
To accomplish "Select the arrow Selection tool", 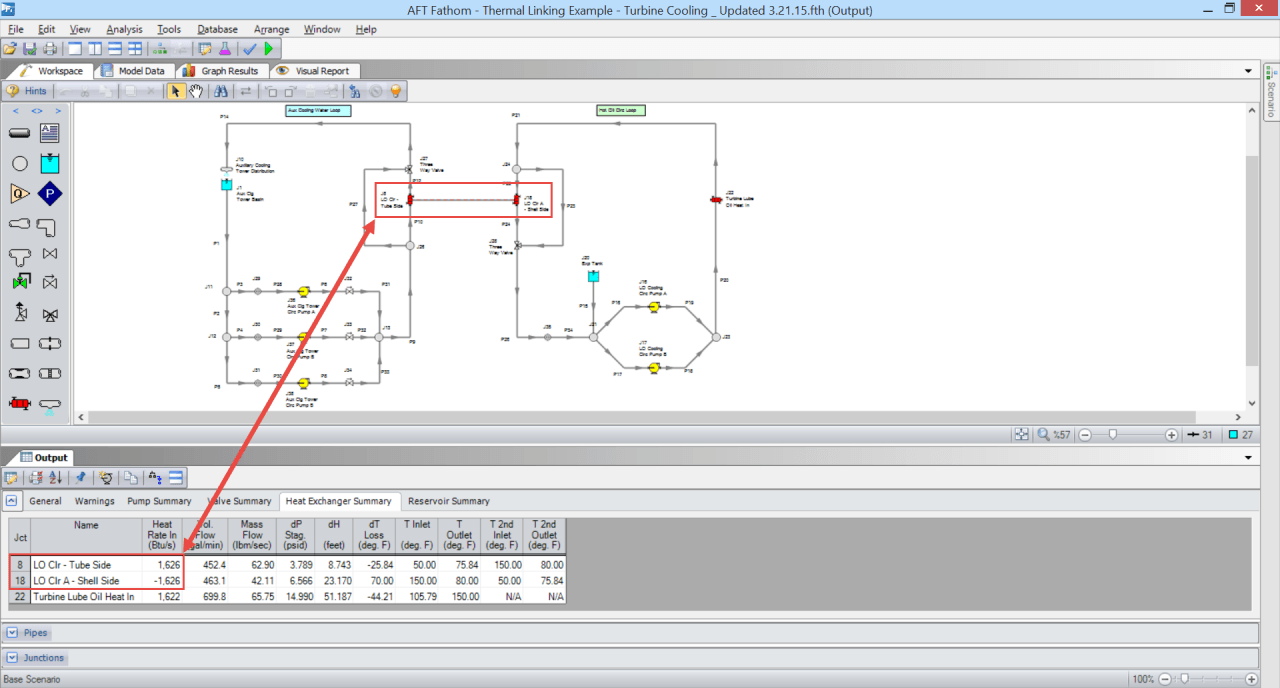I will (176, 91).
